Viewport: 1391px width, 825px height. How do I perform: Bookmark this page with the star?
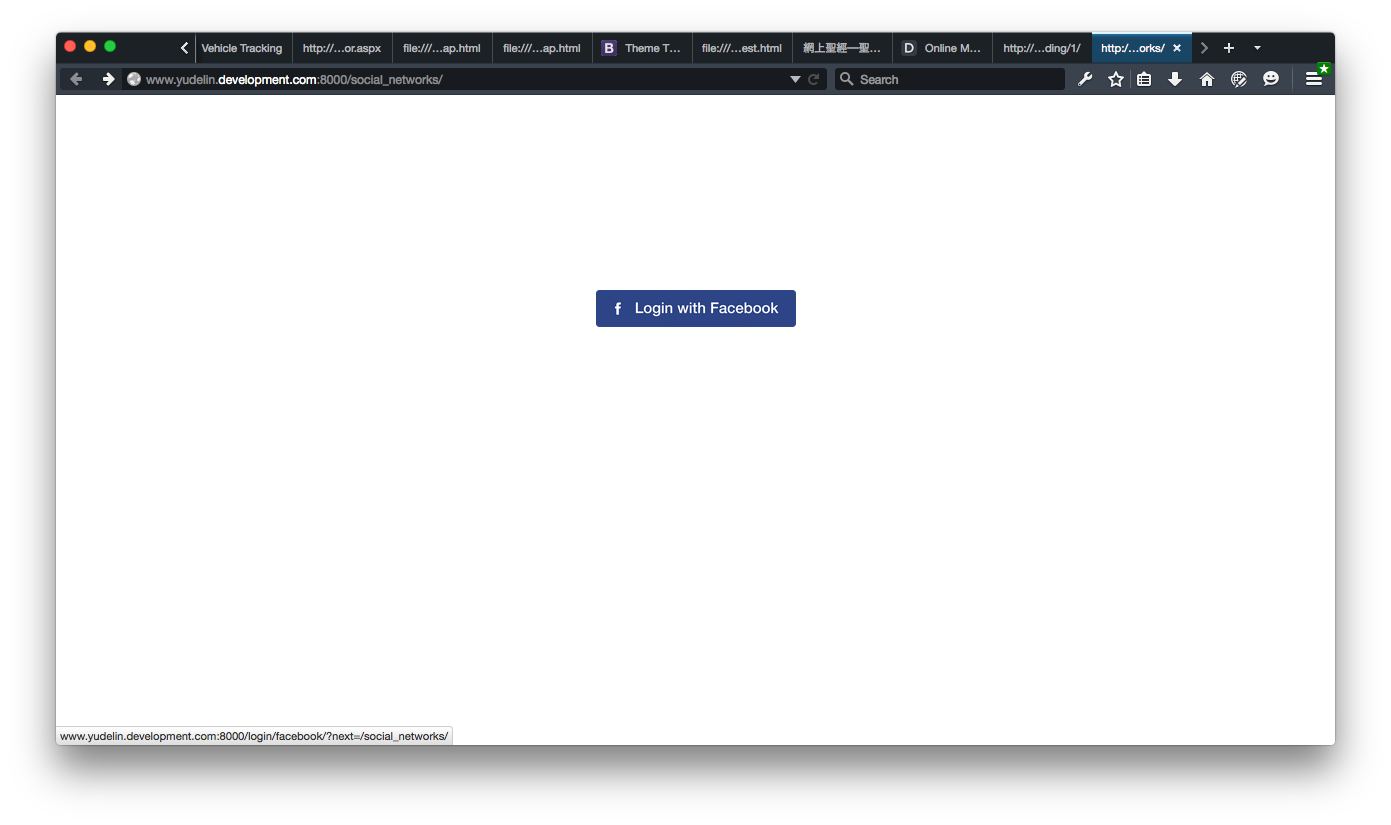(1116, 79)
